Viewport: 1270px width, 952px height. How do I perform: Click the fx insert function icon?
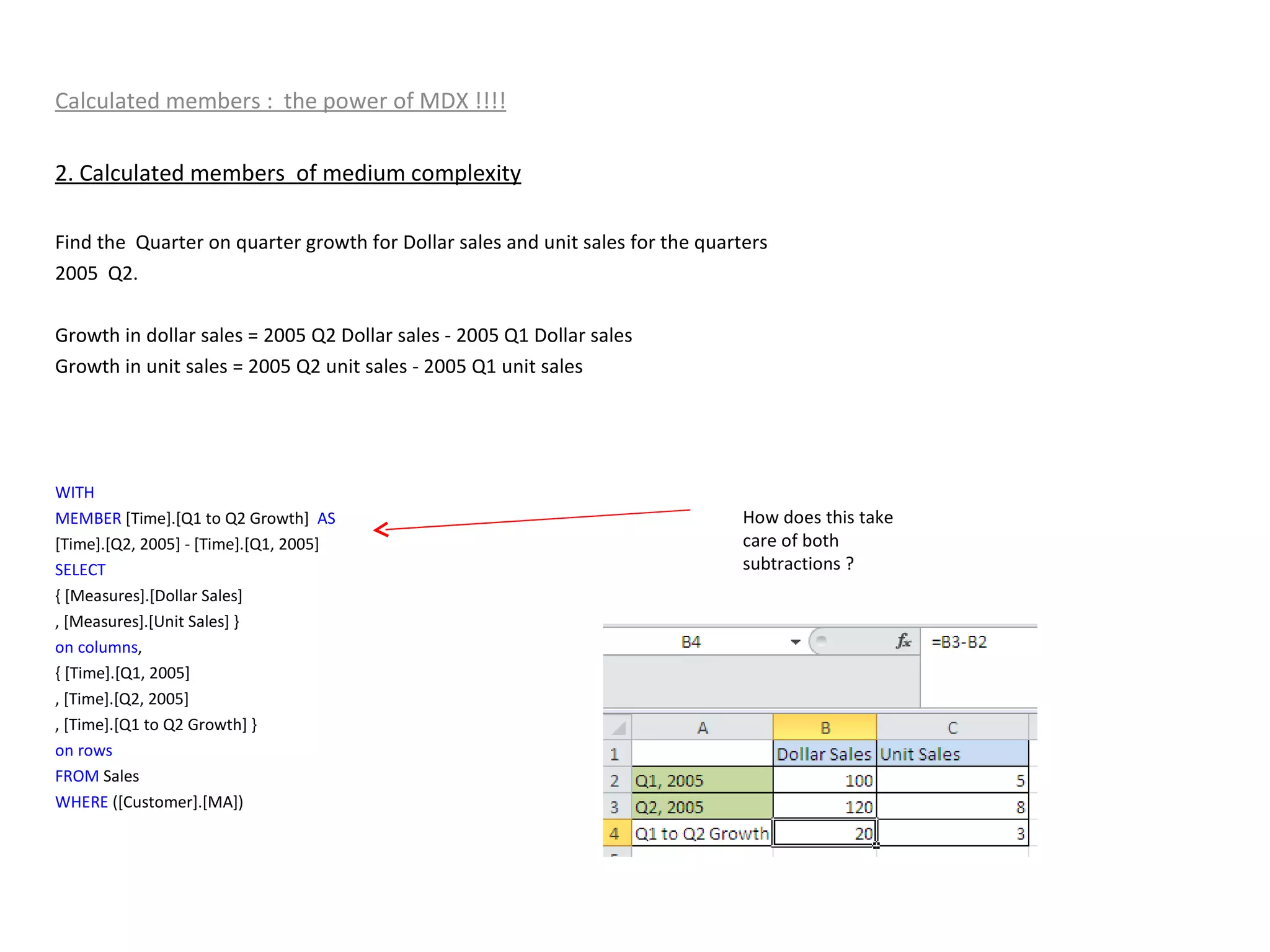[x=904, y=641]
